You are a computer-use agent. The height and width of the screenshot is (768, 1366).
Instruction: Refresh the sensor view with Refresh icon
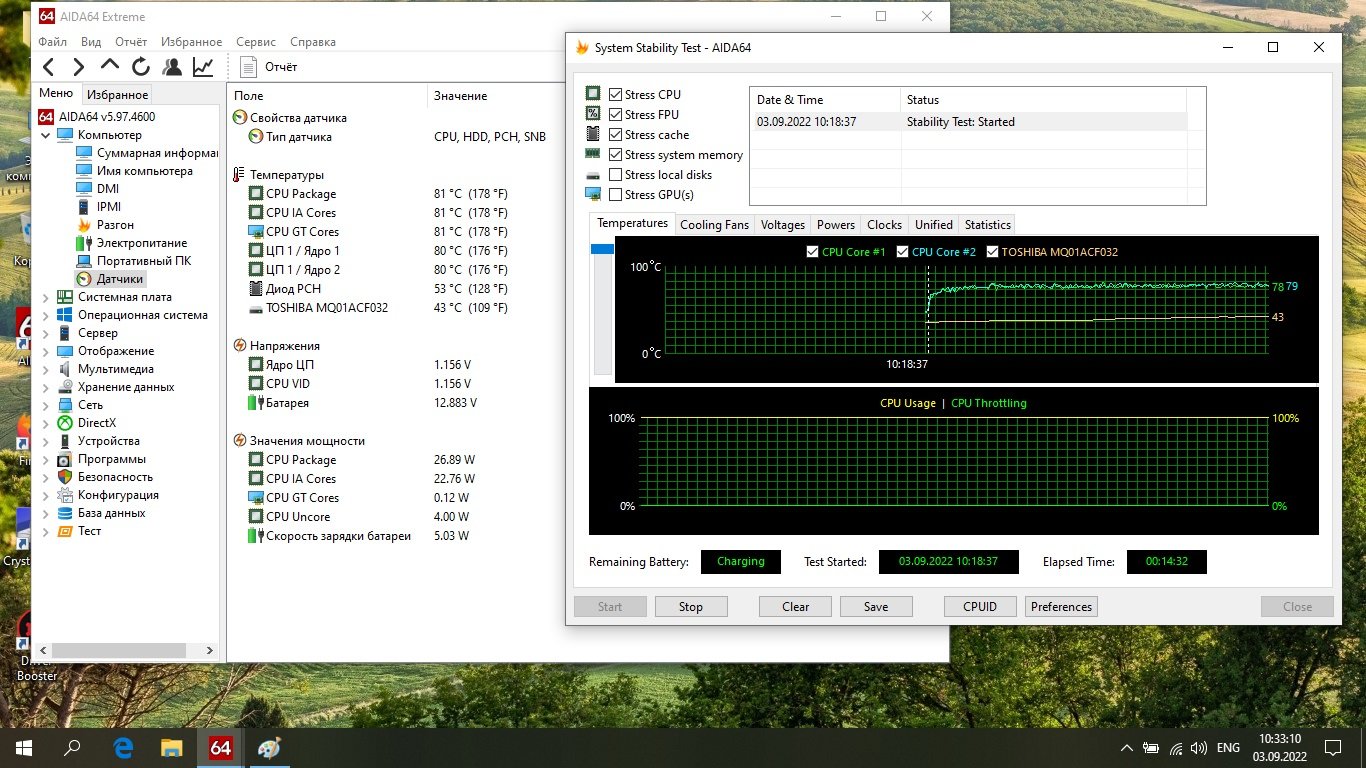[141, 67]
